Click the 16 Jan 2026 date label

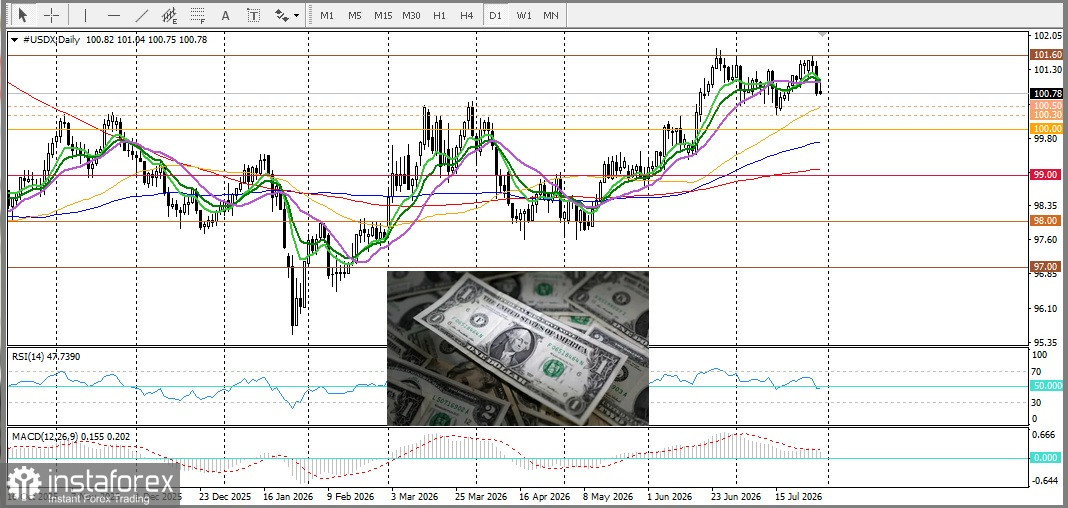coord(286,496)
